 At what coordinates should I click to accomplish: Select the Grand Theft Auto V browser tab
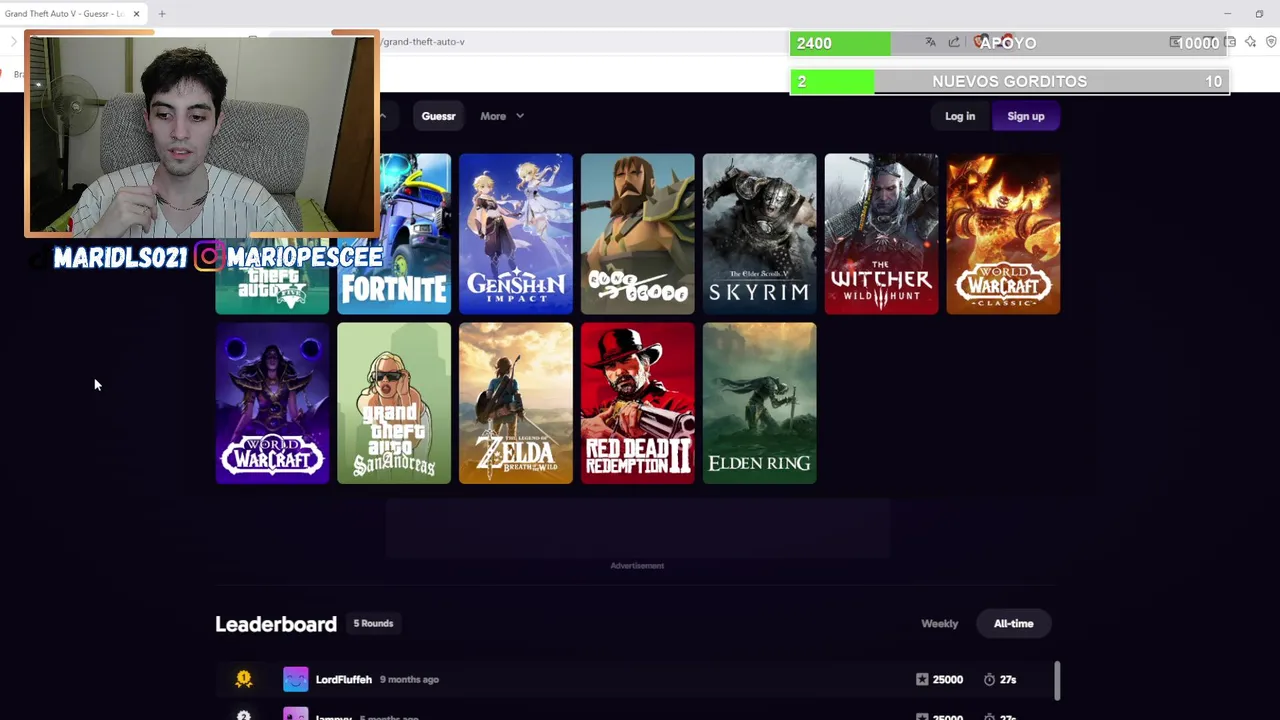[65, 13]
